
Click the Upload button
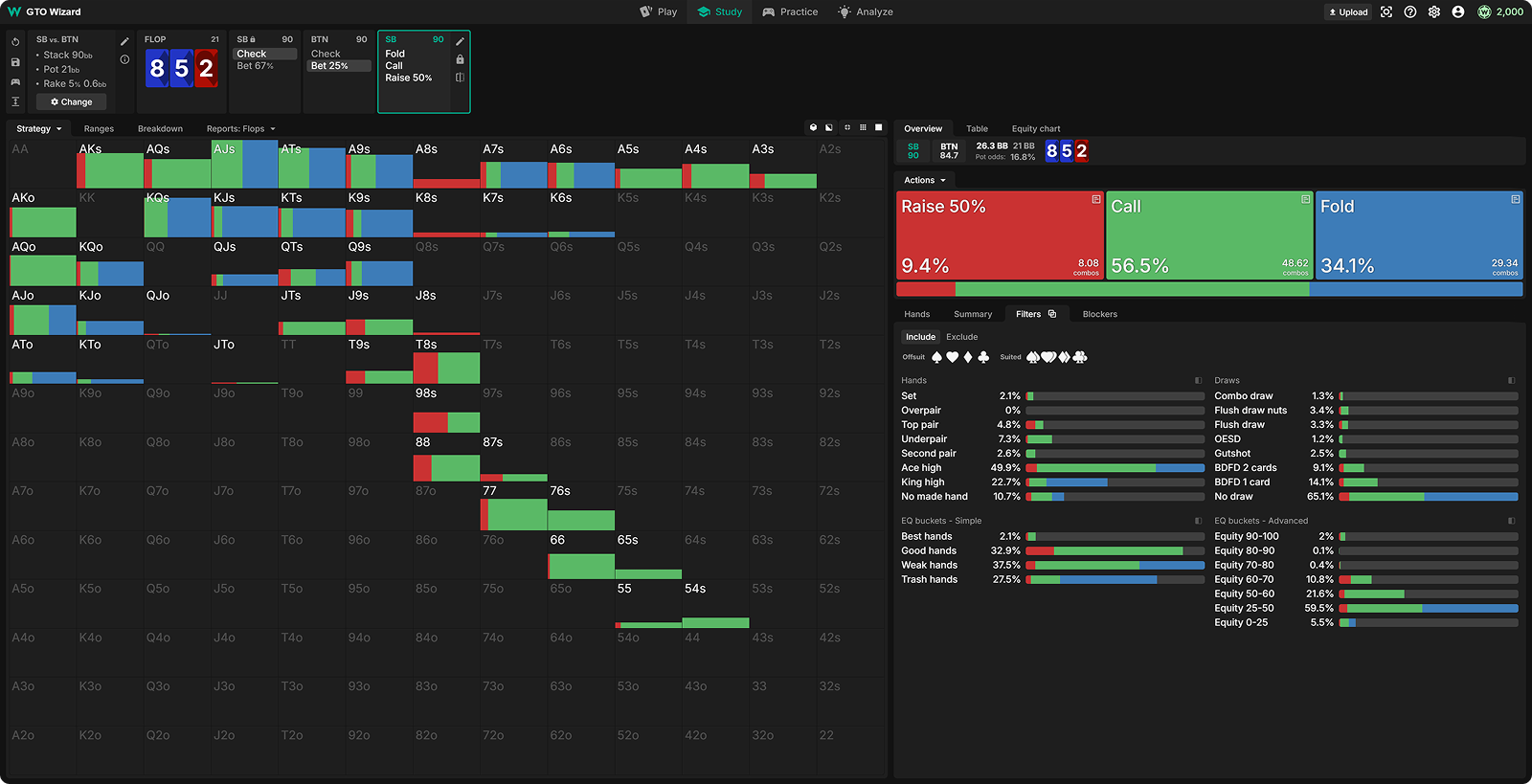click(1348, 12)
